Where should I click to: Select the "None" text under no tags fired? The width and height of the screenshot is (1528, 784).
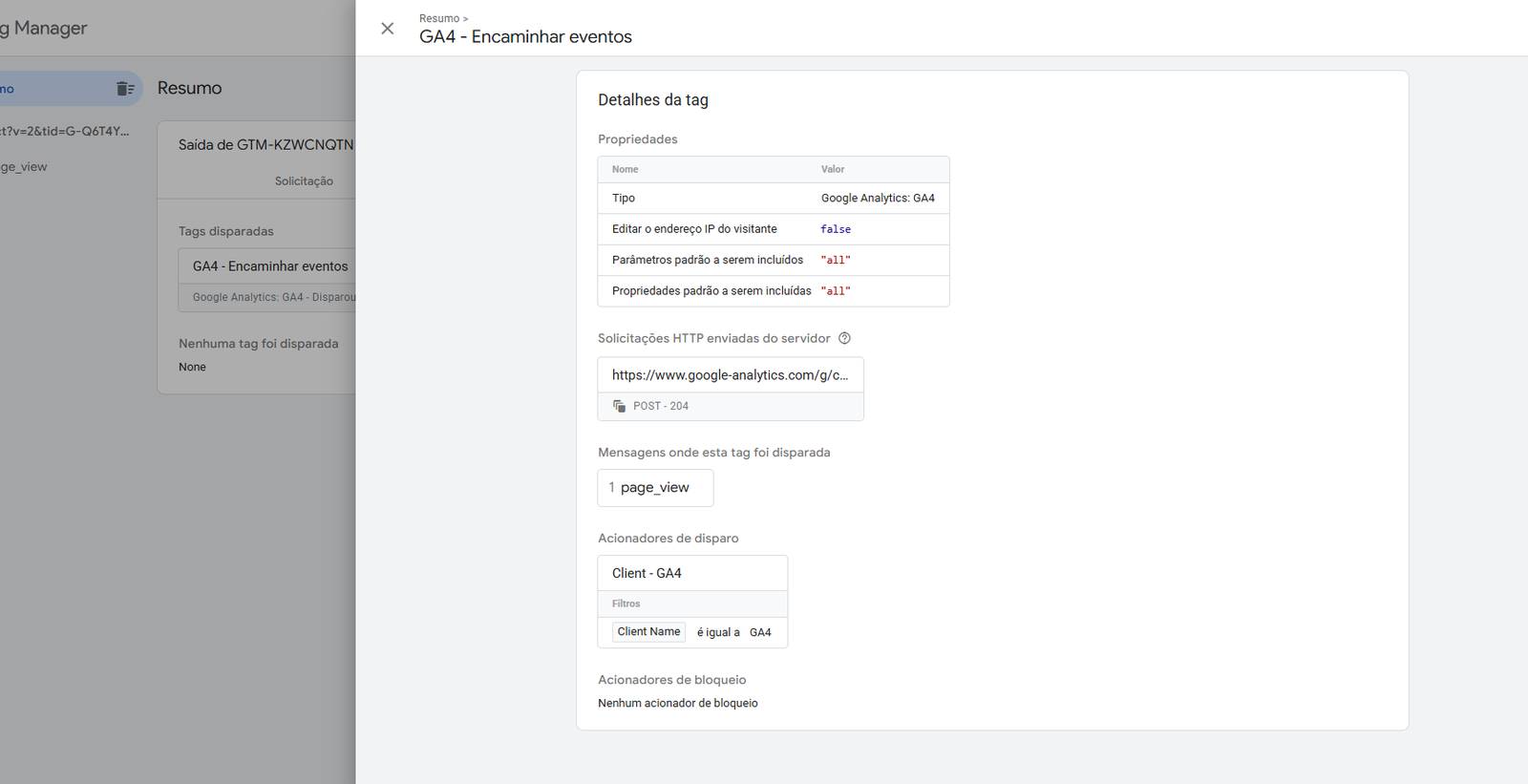click(x=192, y=367)
